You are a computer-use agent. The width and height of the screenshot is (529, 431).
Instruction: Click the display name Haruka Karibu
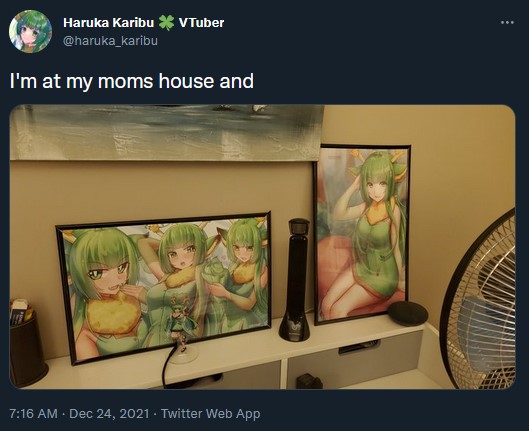tap(108, 23)
